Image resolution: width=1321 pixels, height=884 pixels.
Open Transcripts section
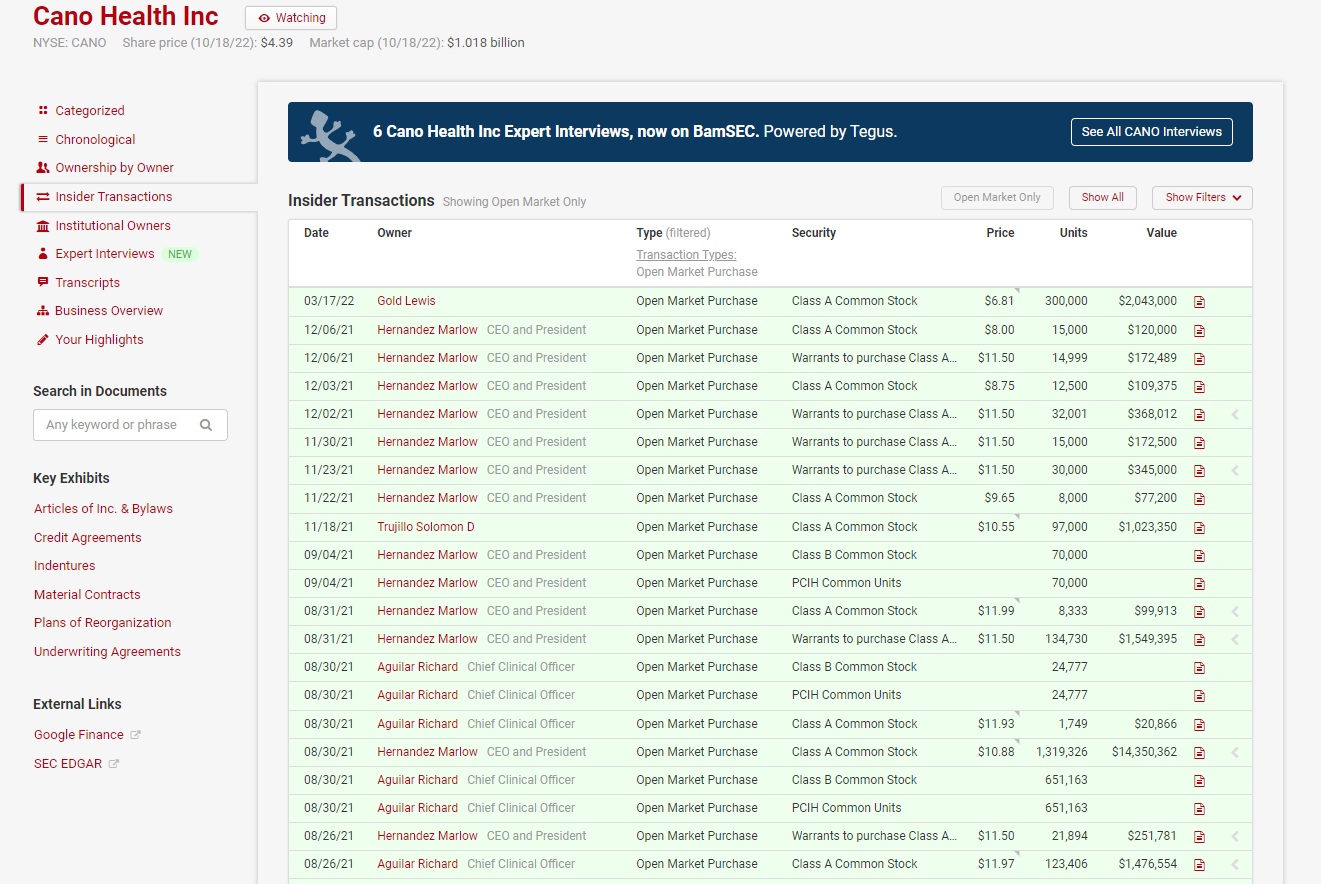(x=87, y=283)
